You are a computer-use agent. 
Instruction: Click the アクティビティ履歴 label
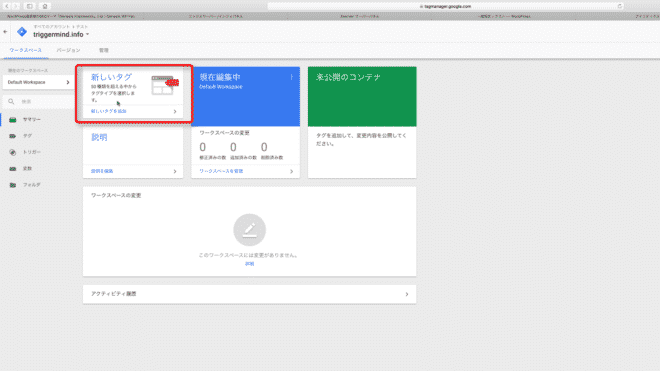114,294
